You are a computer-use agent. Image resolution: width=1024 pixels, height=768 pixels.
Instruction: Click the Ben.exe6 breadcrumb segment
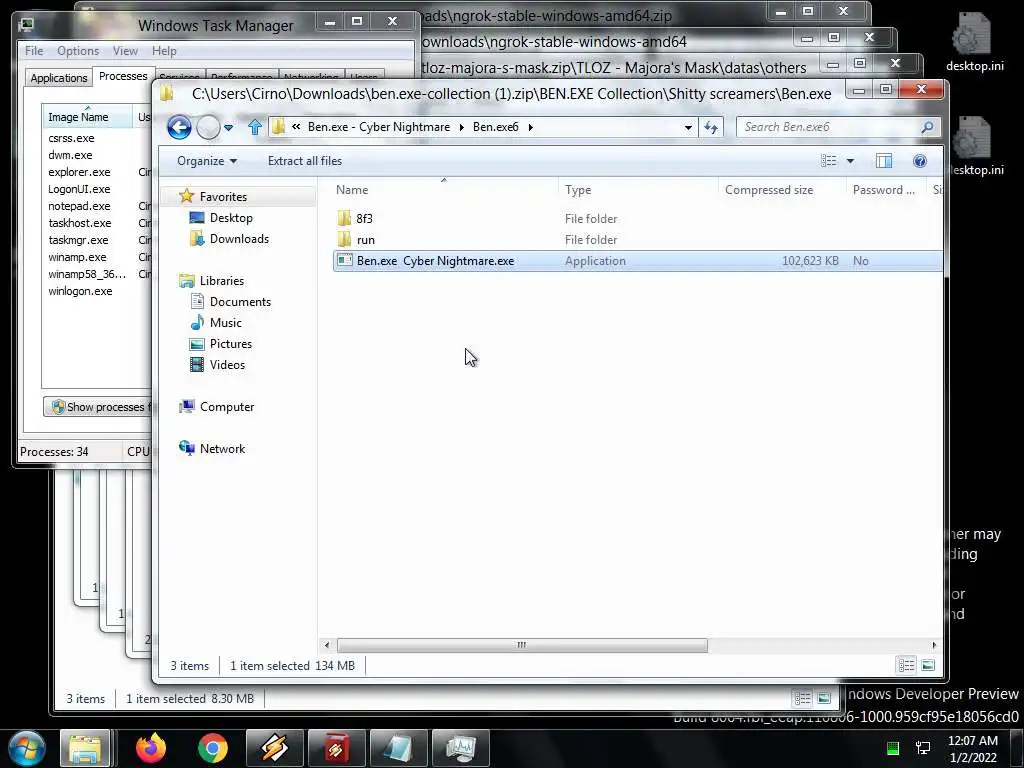pos(496,127)
